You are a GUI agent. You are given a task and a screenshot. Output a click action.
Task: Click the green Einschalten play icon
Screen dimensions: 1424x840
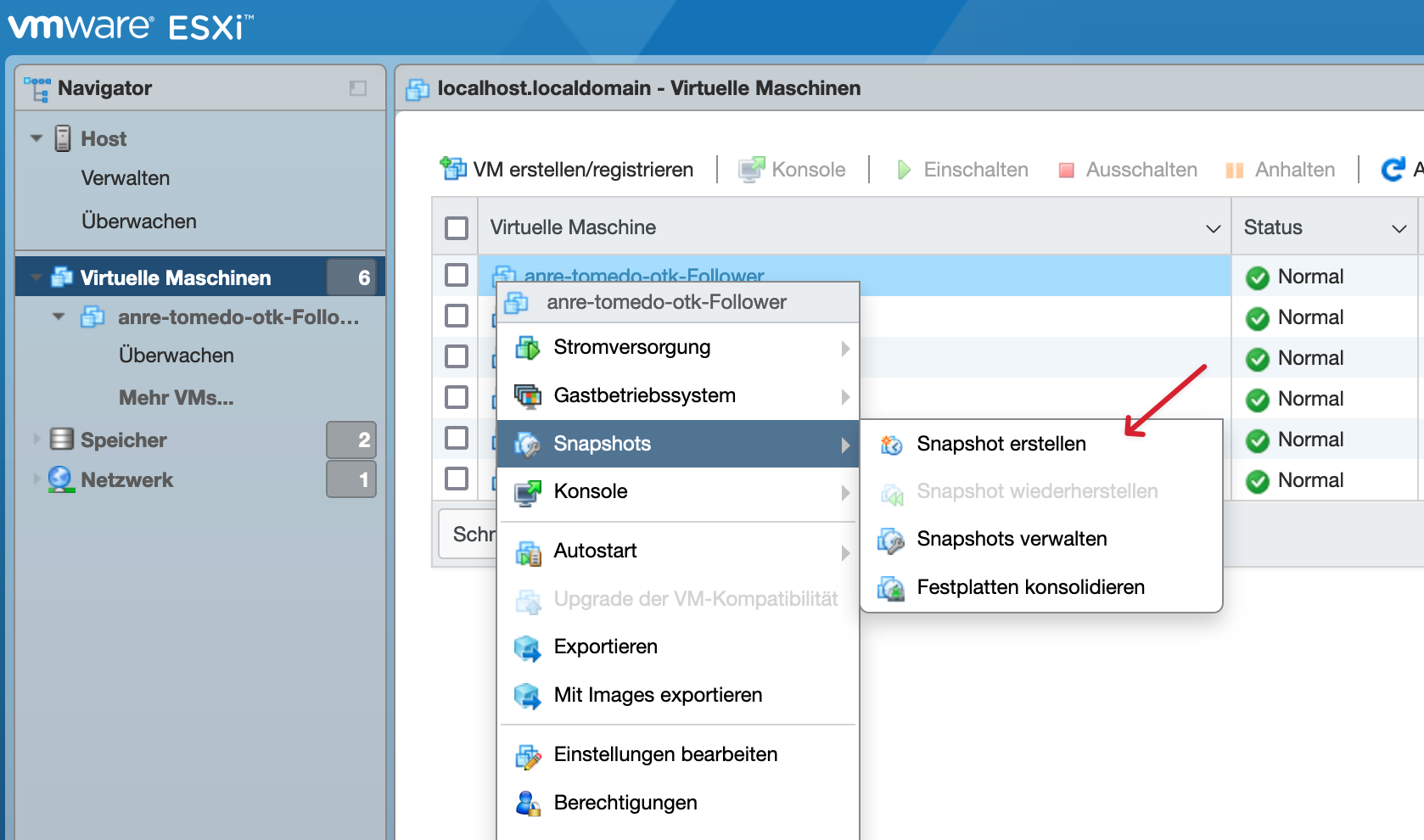(904, 170)
